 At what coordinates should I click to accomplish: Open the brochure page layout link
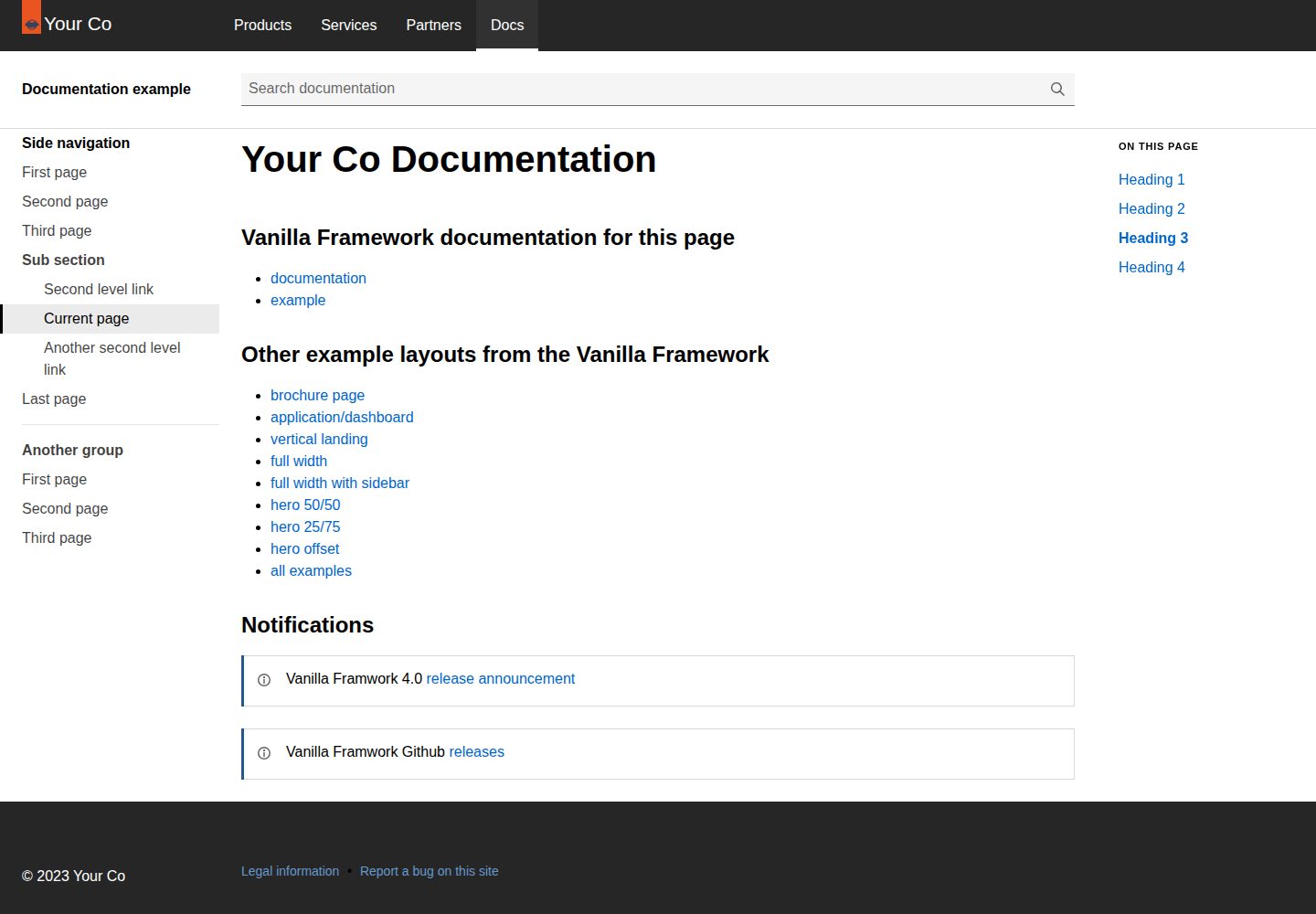pos(317,395)
